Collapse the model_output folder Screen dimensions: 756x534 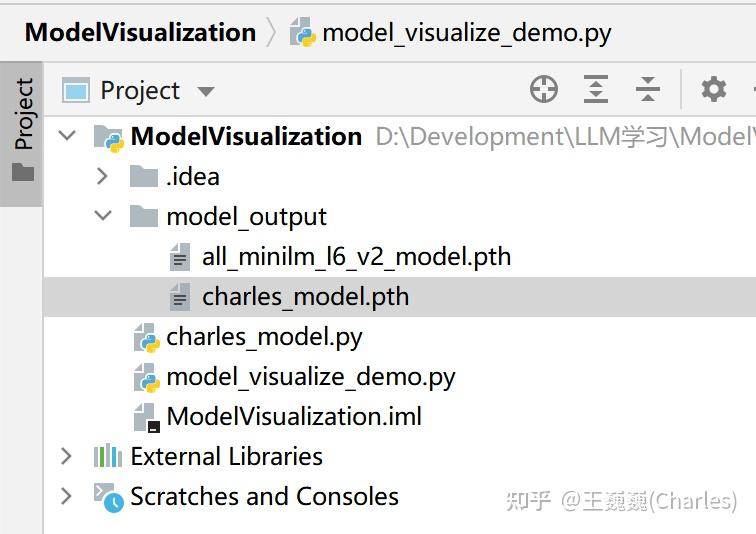tap(102, 217)
